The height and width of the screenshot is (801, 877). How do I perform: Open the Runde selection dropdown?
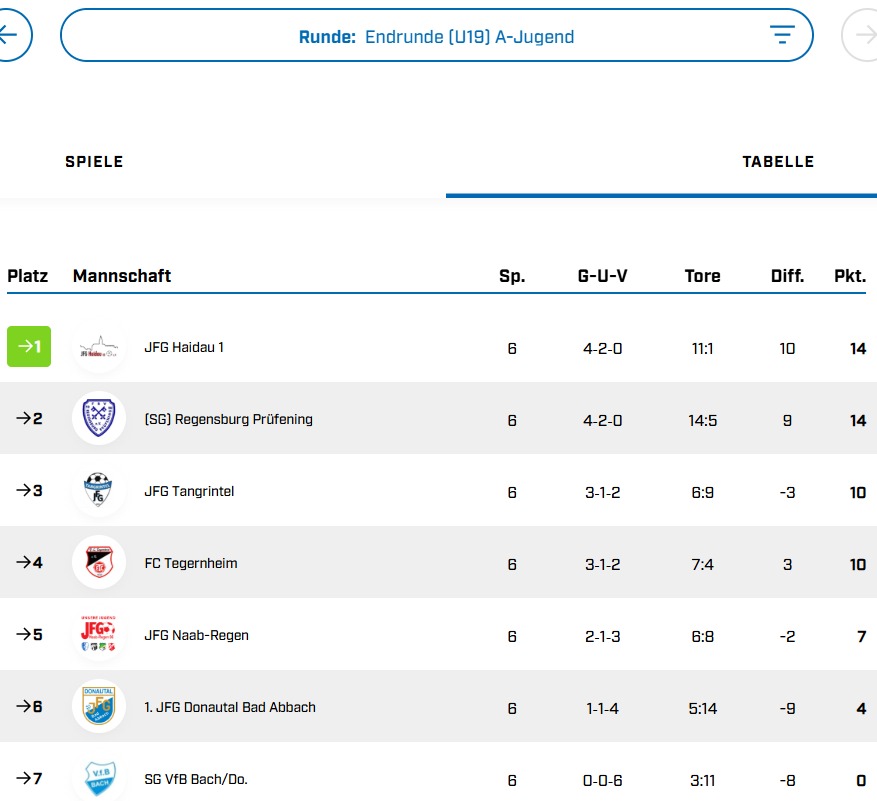pos(436,35)
